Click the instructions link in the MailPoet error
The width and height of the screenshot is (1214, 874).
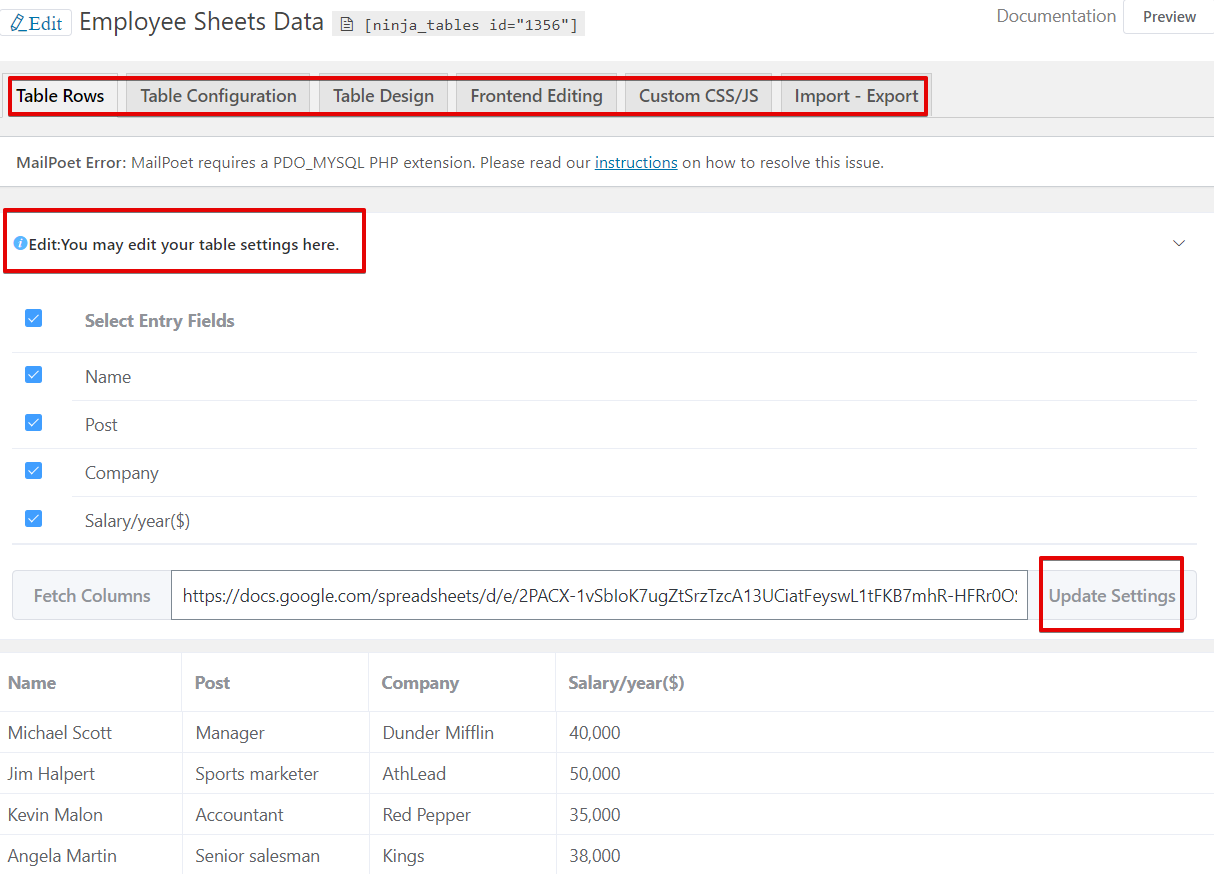coord(636,162)
